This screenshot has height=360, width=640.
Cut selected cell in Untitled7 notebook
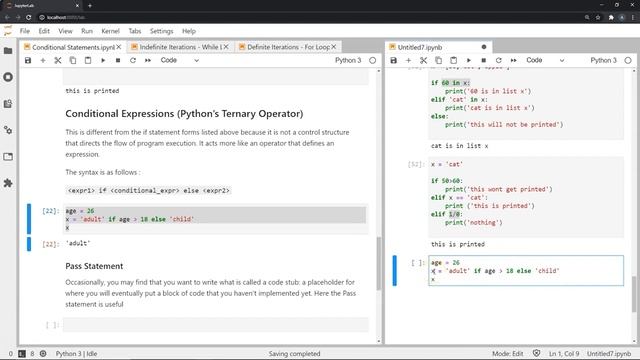423,60
